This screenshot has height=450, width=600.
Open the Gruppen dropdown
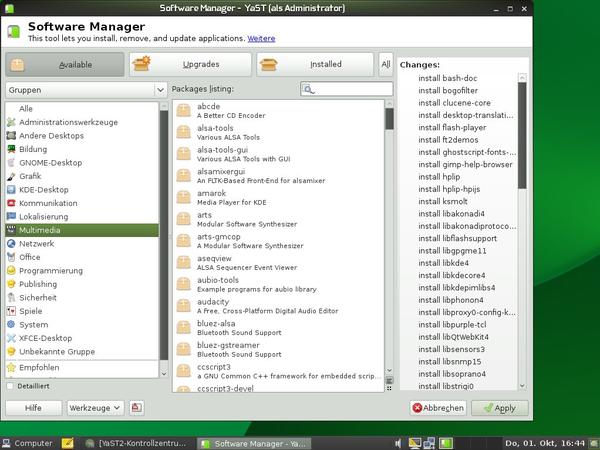(86, 90)
